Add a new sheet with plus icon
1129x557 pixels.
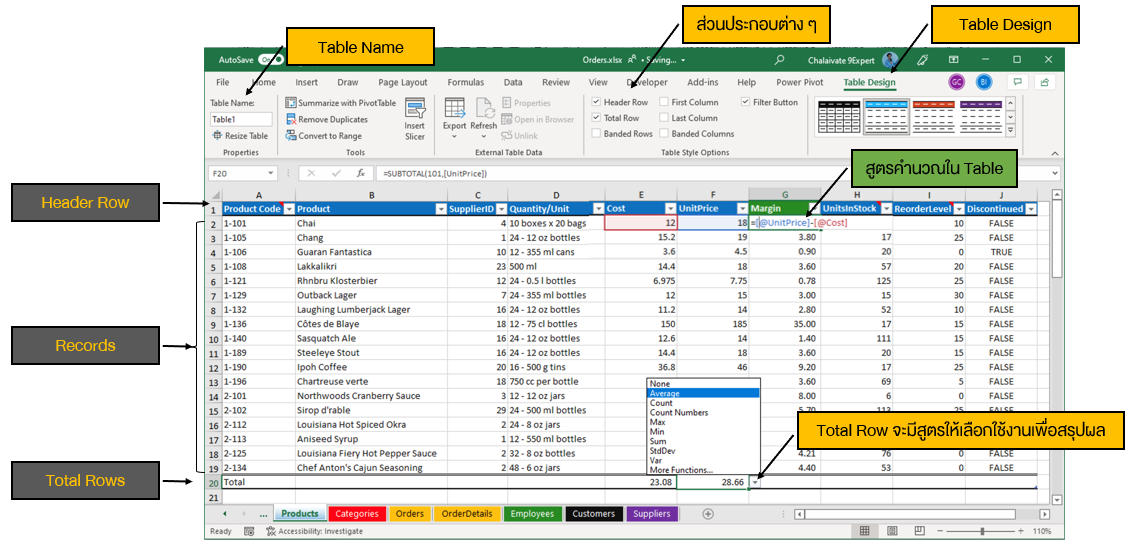tap(708, 514)
